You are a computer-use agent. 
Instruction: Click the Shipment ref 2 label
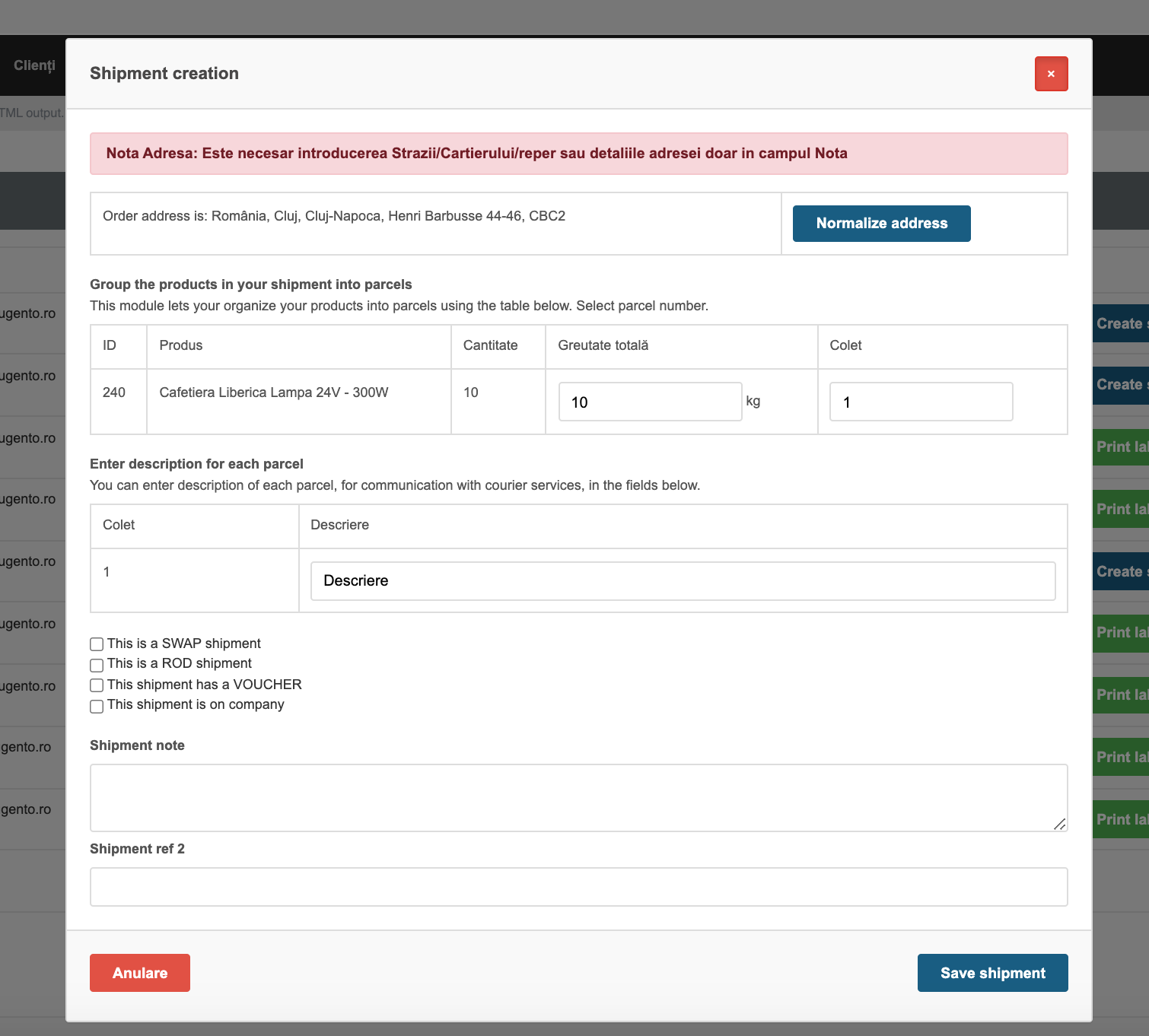pyautogui.click(x=137, y=849)
